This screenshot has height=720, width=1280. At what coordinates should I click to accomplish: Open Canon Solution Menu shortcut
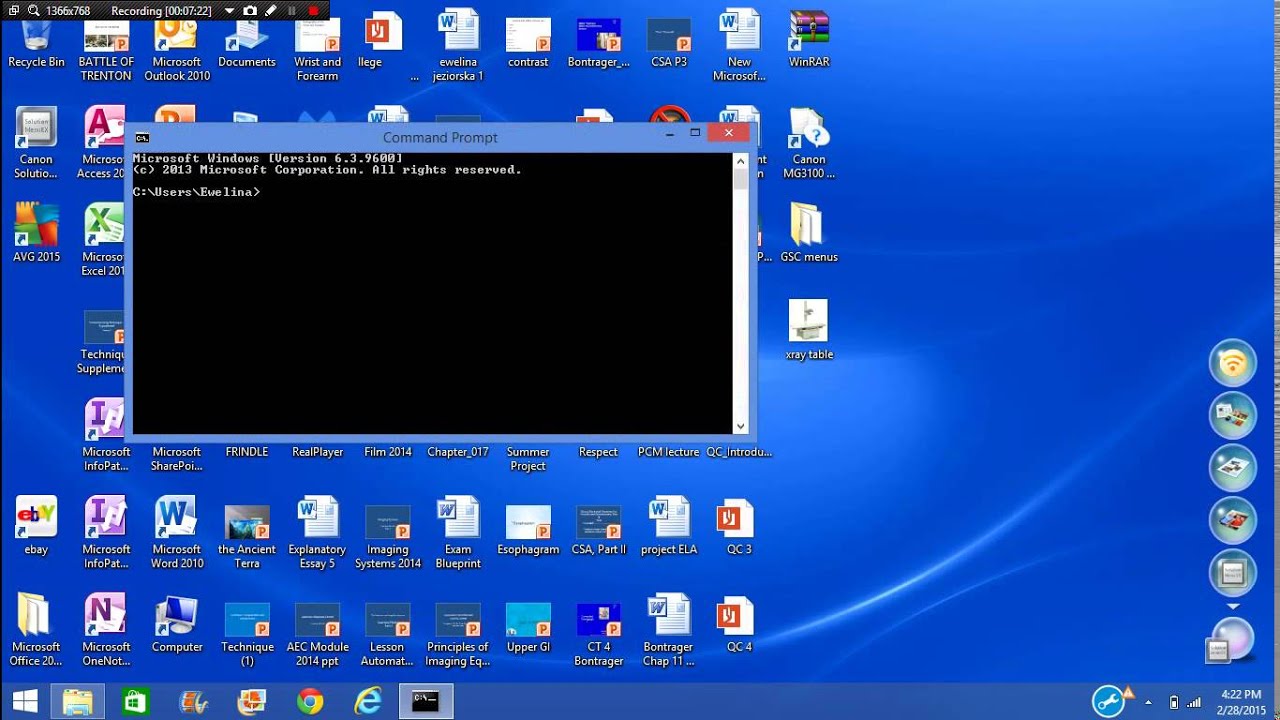click(x=36, y=144)
